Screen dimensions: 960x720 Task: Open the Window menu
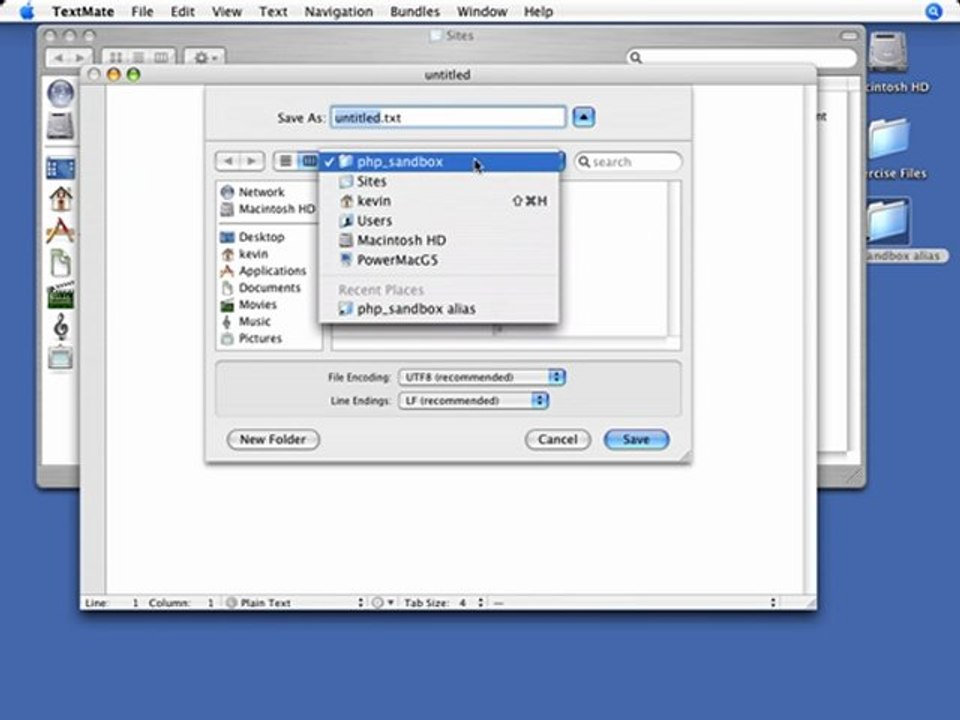click(x=482, y=12)
